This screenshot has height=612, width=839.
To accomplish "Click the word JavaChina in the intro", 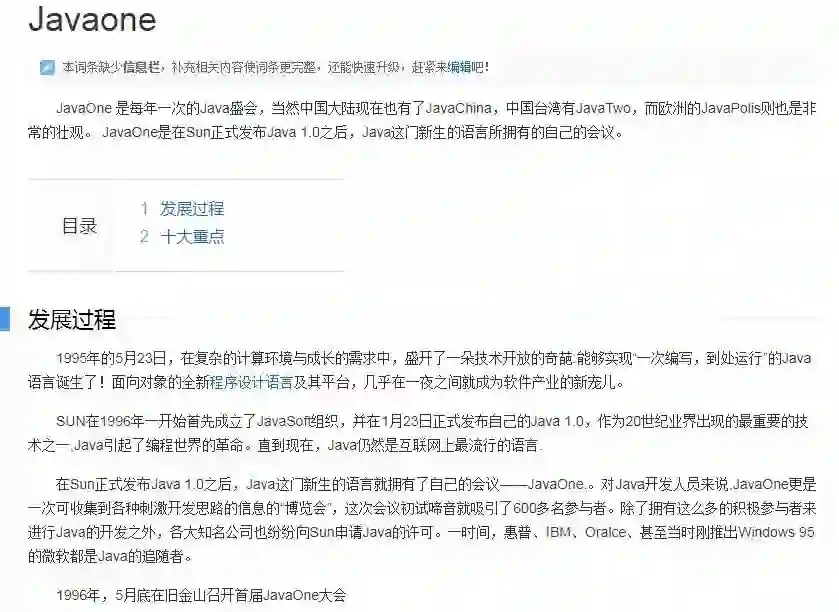I will pos(459,108).
